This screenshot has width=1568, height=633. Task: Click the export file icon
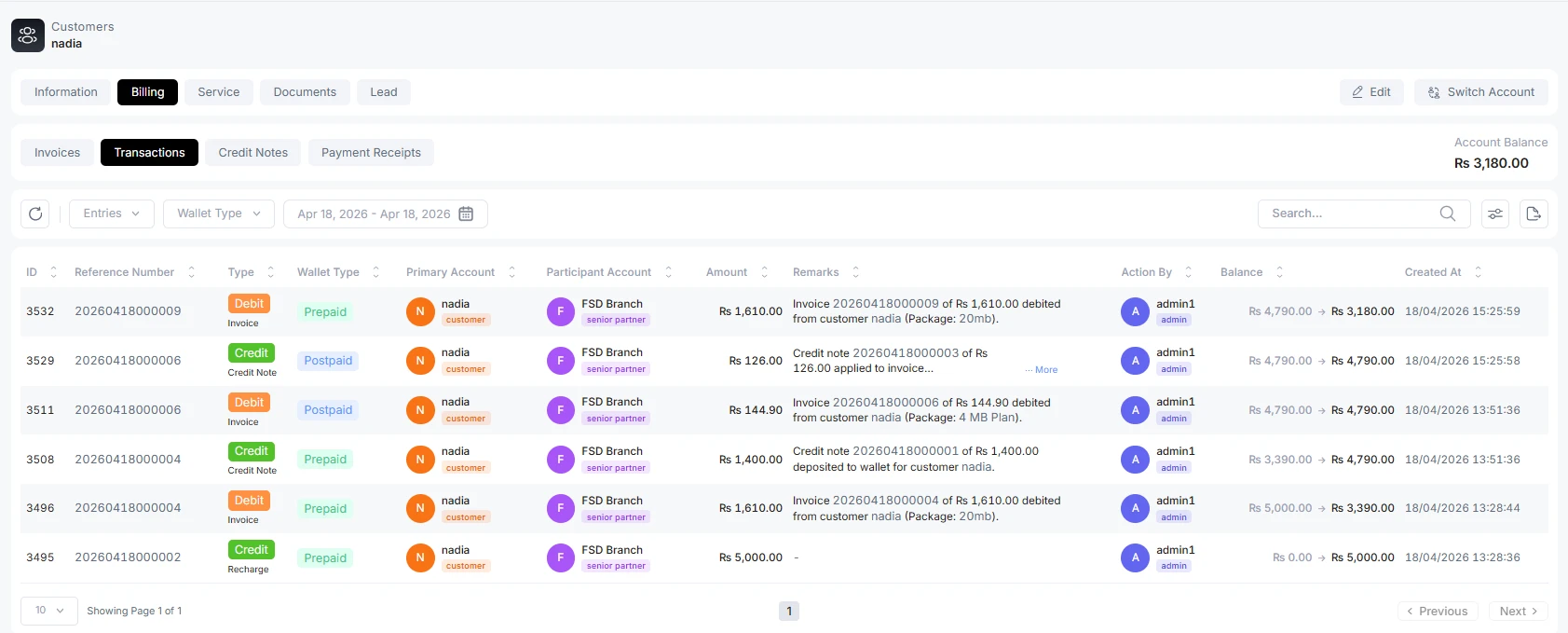point(1534,213)
